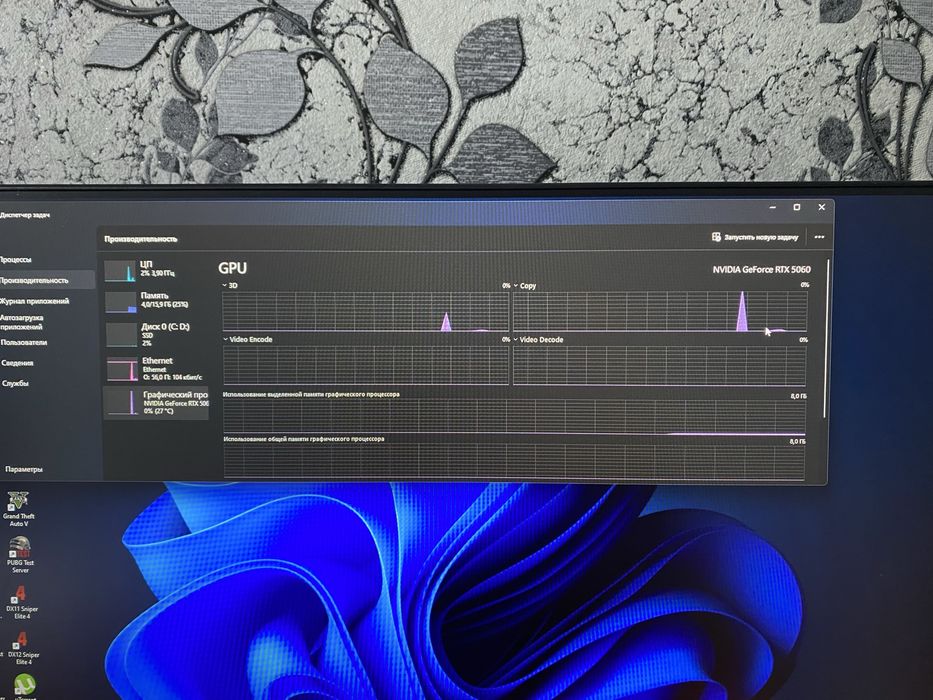Switch to Процессы in the sidebar
Image resolution: width=933 pixels, height=700 pixels.
click(15, 260)
